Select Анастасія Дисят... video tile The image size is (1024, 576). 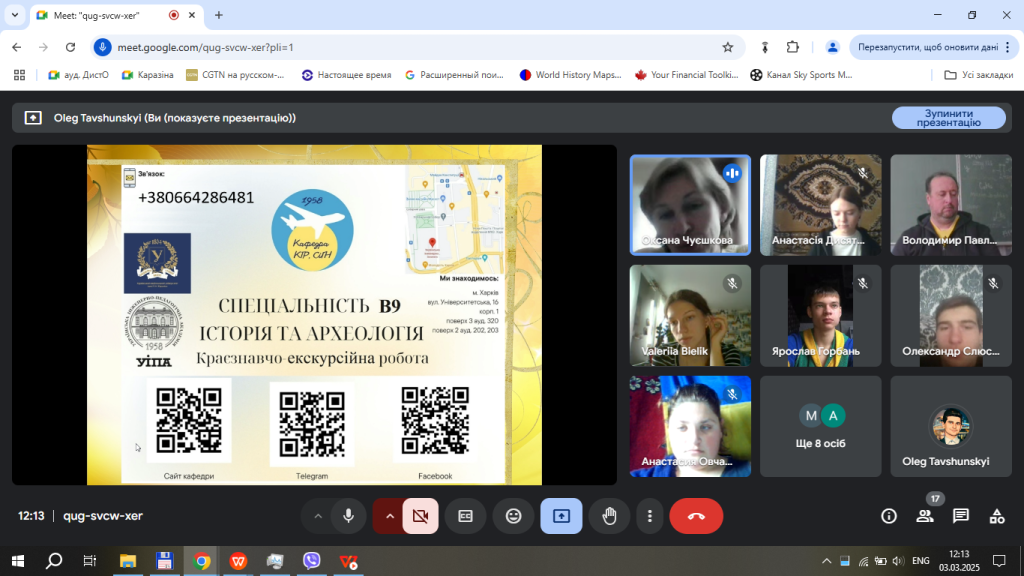point(821,205)
